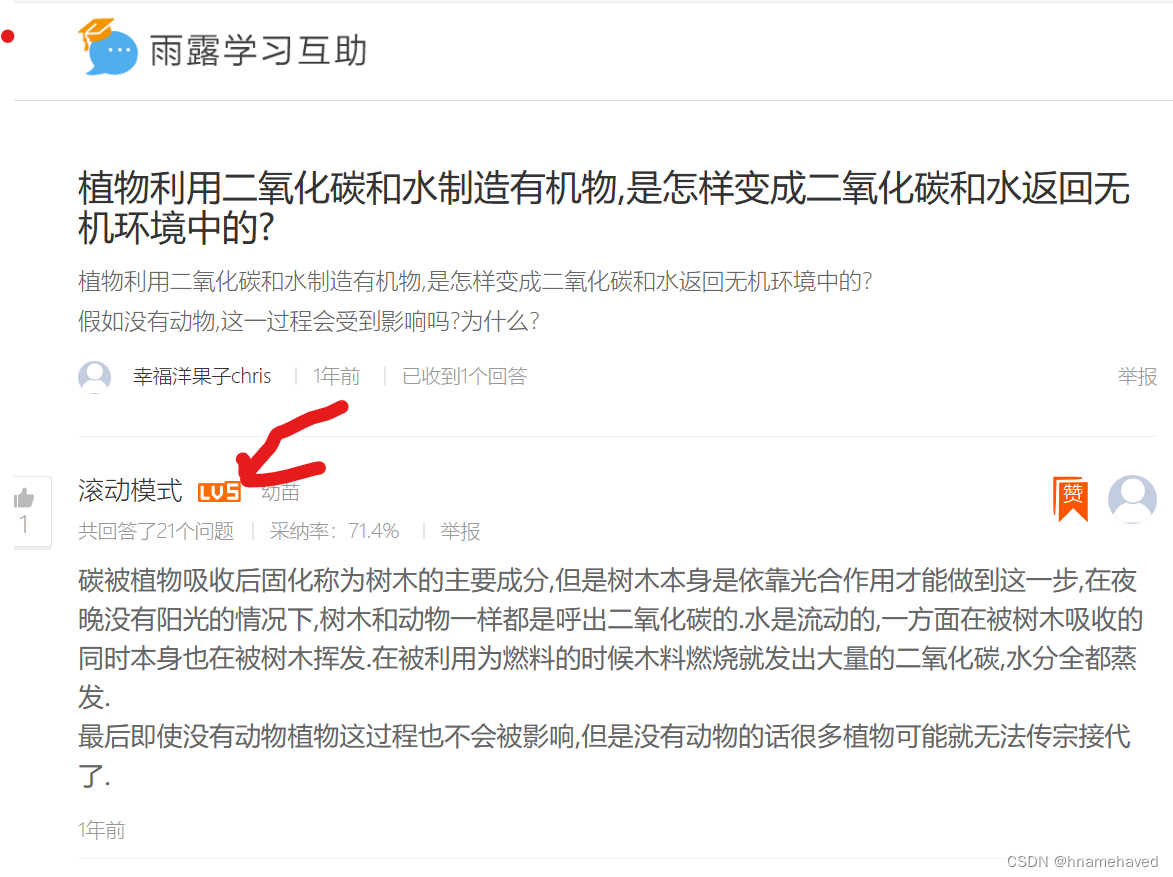
Task: Click the question title heading
Action: (604, 207)
